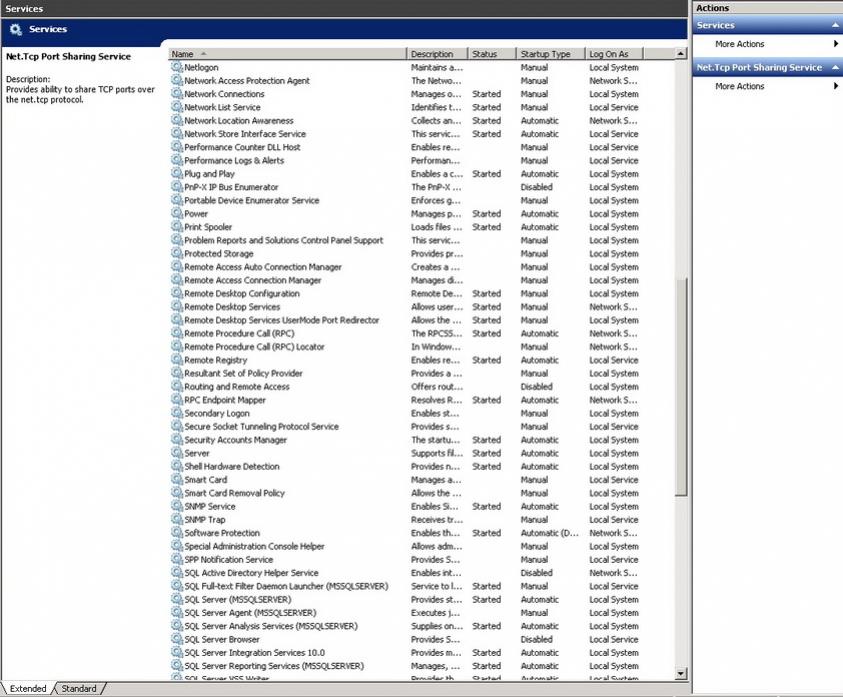This screenshot has width=843, height=697.
Task: Select the Network Access Protection Agent row
Action: pos(404,81)
